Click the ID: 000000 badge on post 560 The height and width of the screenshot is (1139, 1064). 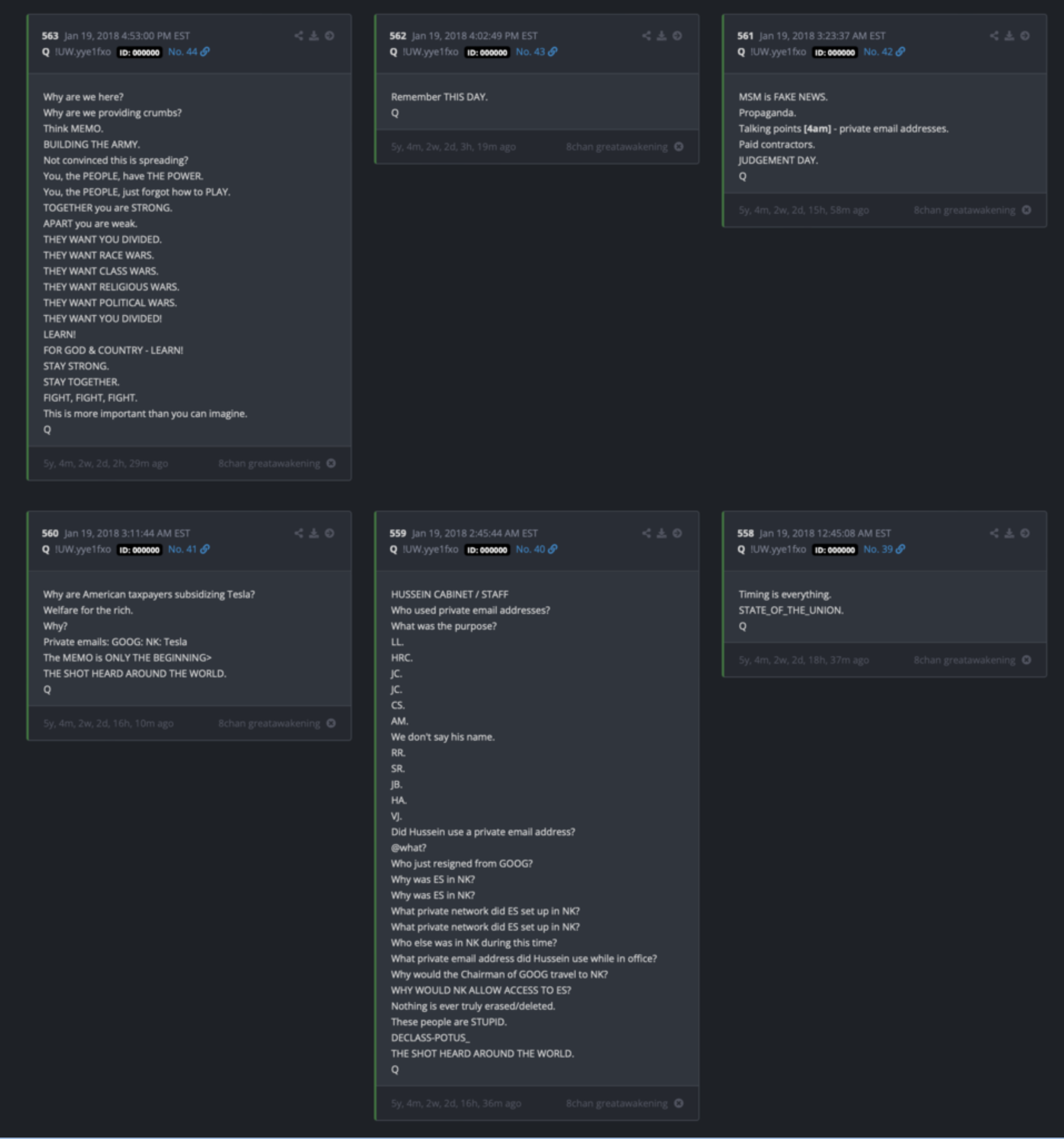[139, 550]
